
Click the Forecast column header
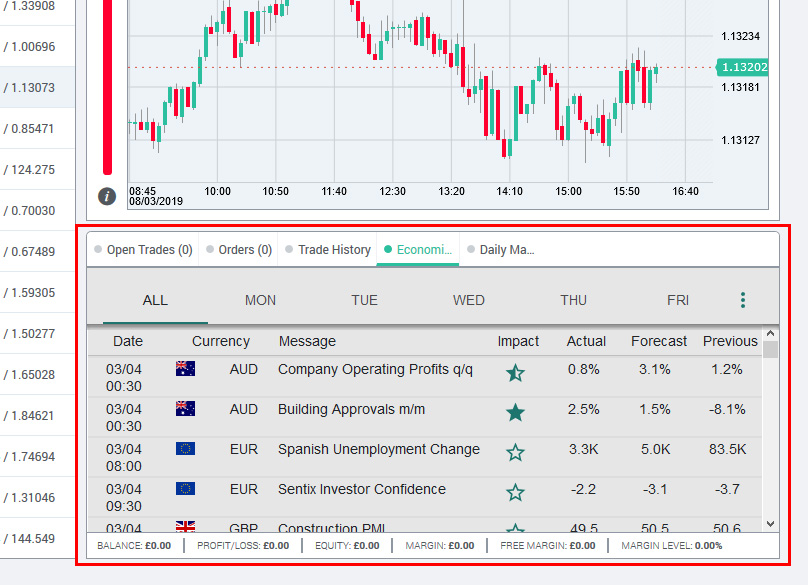pos(659,341)
